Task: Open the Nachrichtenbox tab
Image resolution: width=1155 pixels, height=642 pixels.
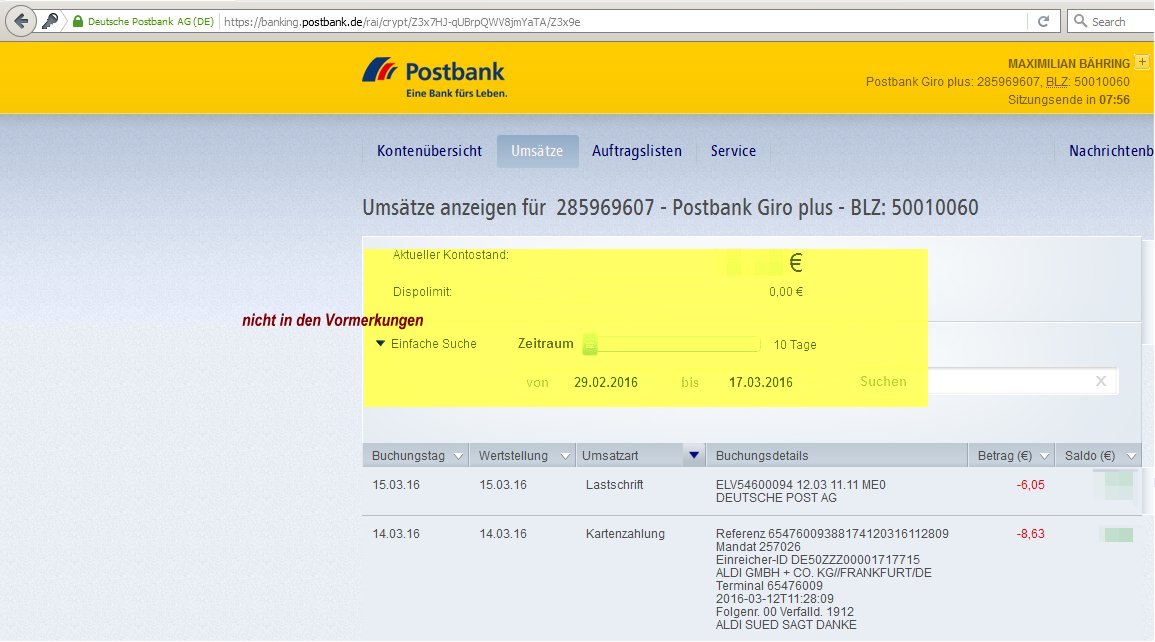Action: [x=1111, y=151]
